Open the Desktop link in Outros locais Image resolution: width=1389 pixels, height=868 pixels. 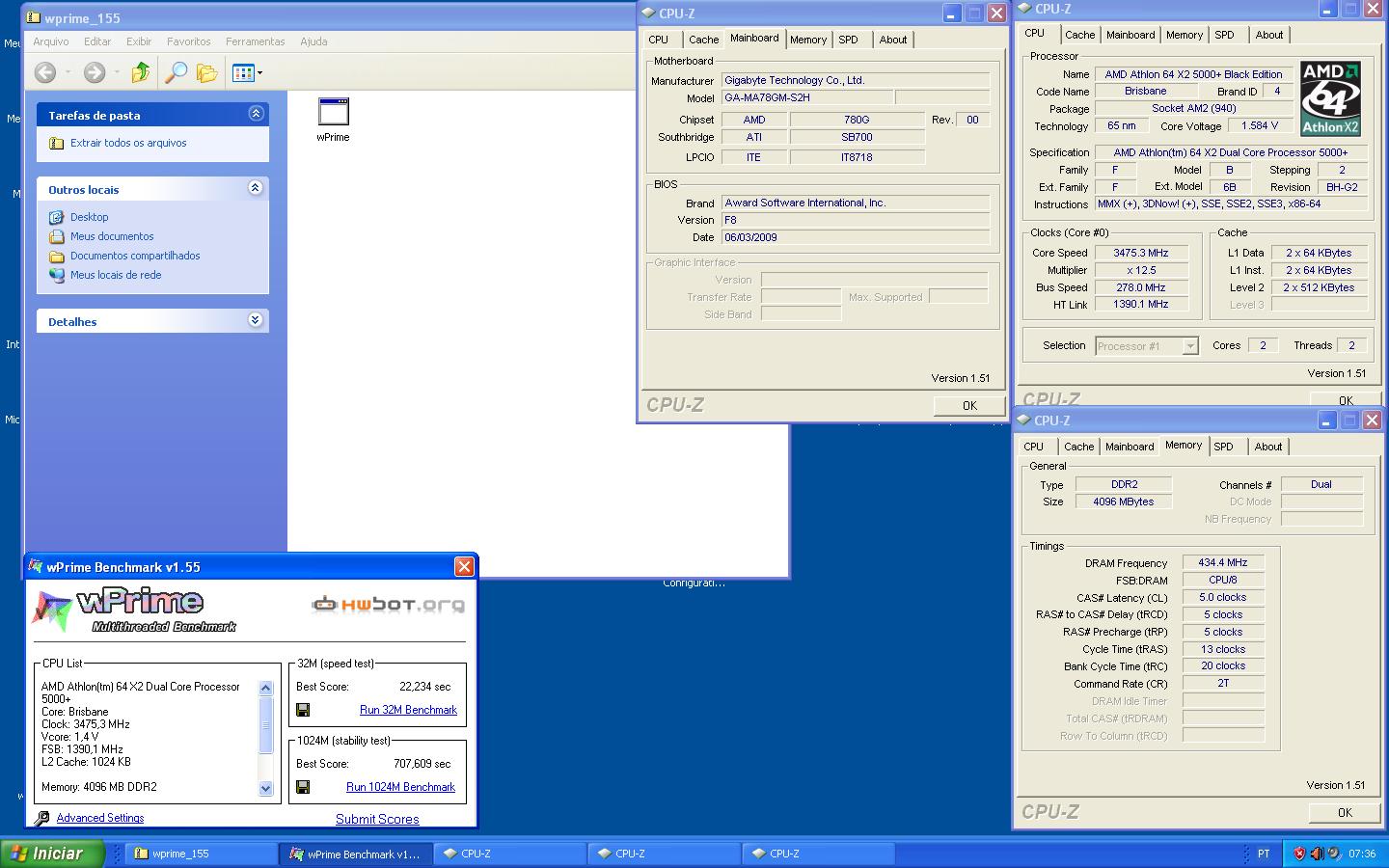click(x=89, y=217)
